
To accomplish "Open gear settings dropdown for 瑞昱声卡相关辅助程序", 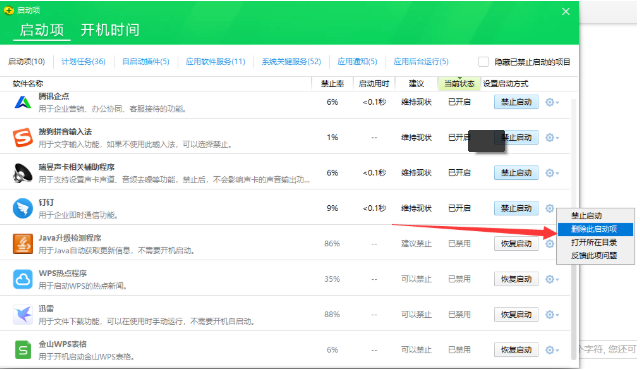I will tap(552, 173).
